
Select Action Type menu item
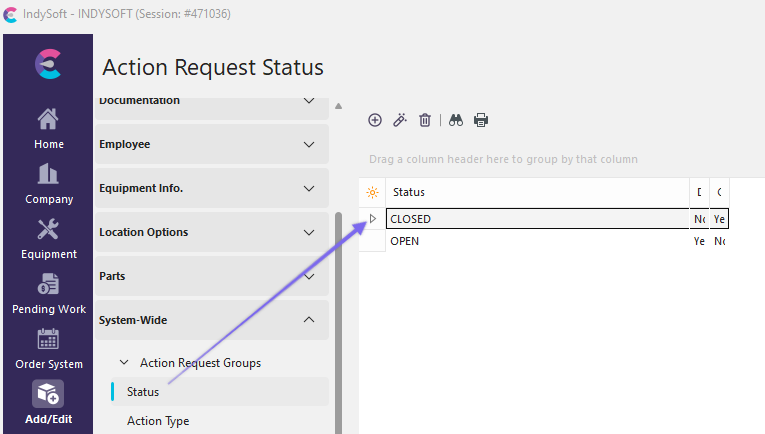coord(158,421)
